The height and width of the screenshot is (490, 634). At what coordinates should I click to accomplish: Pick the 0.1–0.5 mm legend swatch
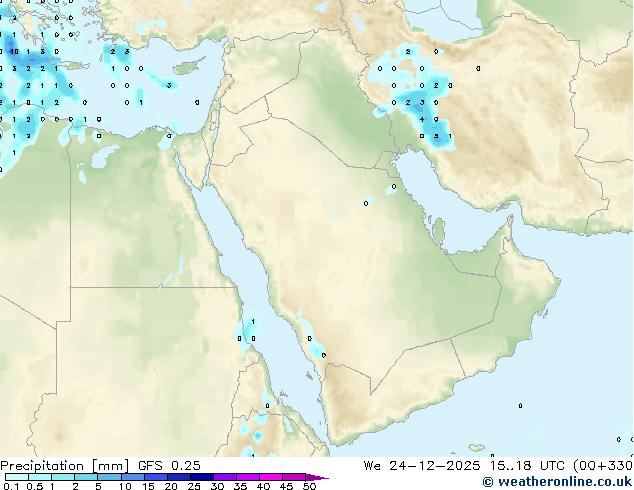[x=17, y=477]
